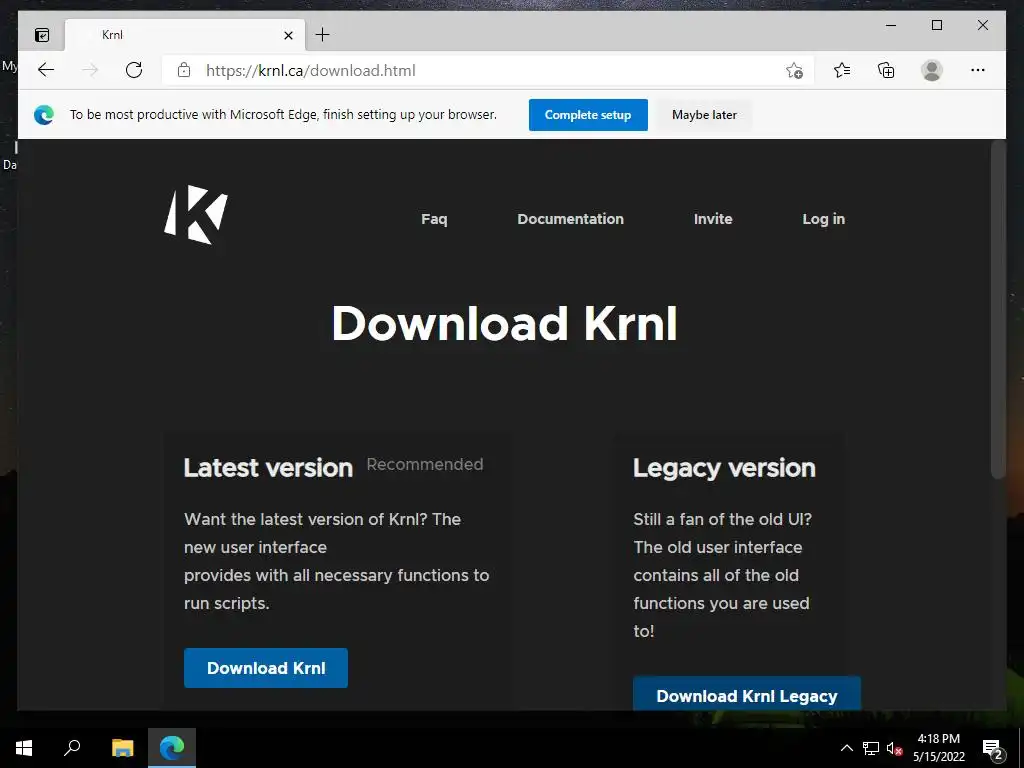Click the Legacy version heading

[724, 468]
